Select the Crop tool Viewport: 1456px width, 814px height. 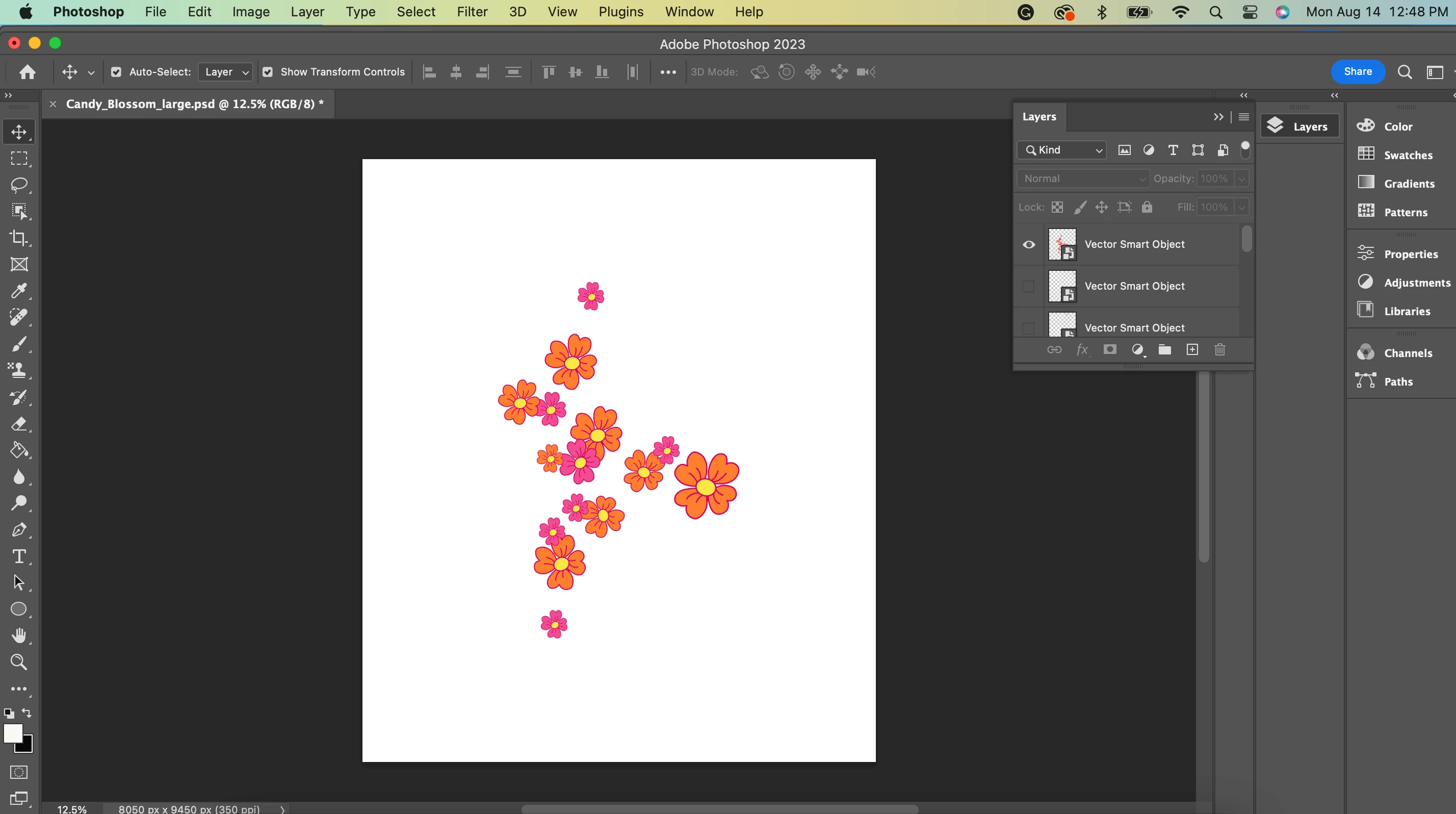coord(19,238)
